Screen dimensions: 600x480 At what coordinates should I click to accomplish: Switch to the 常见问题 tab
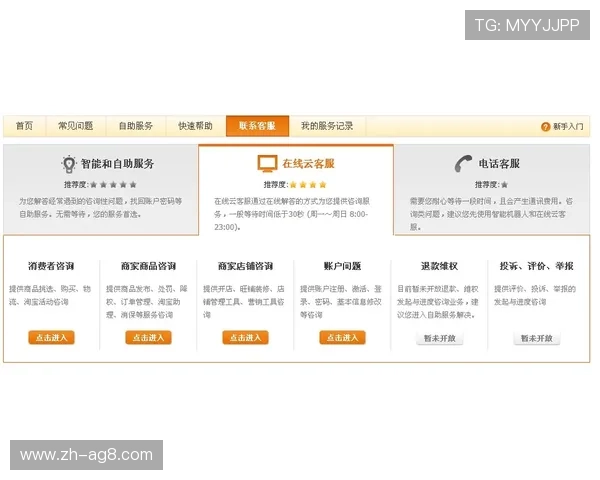pos(76,126)
